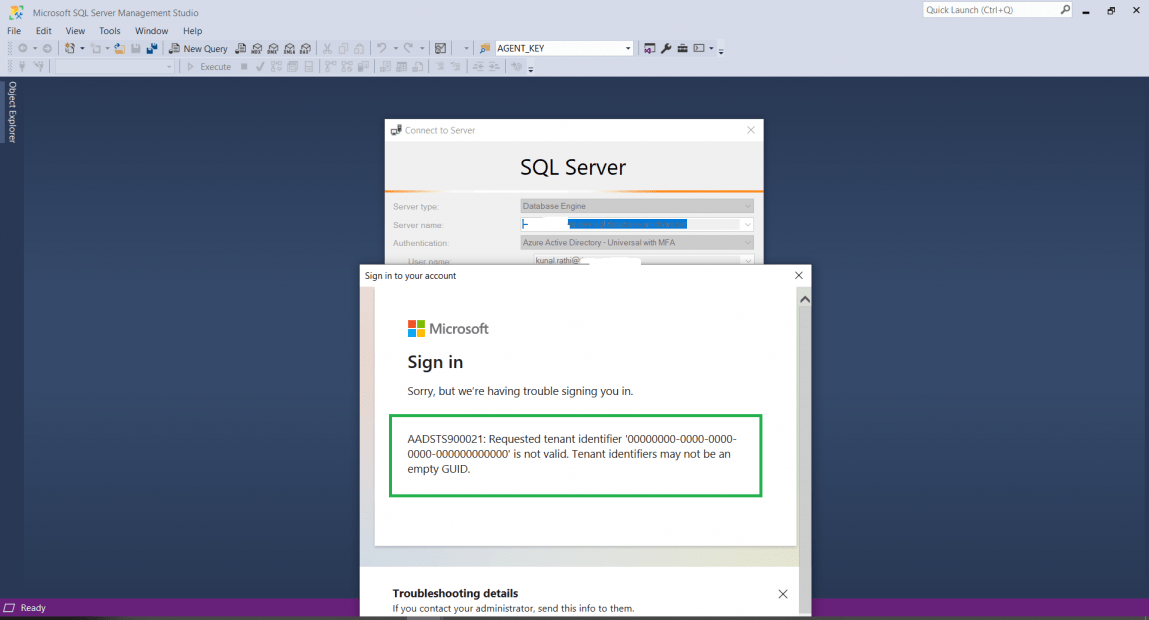Click the Execute query button

[209, 67]
